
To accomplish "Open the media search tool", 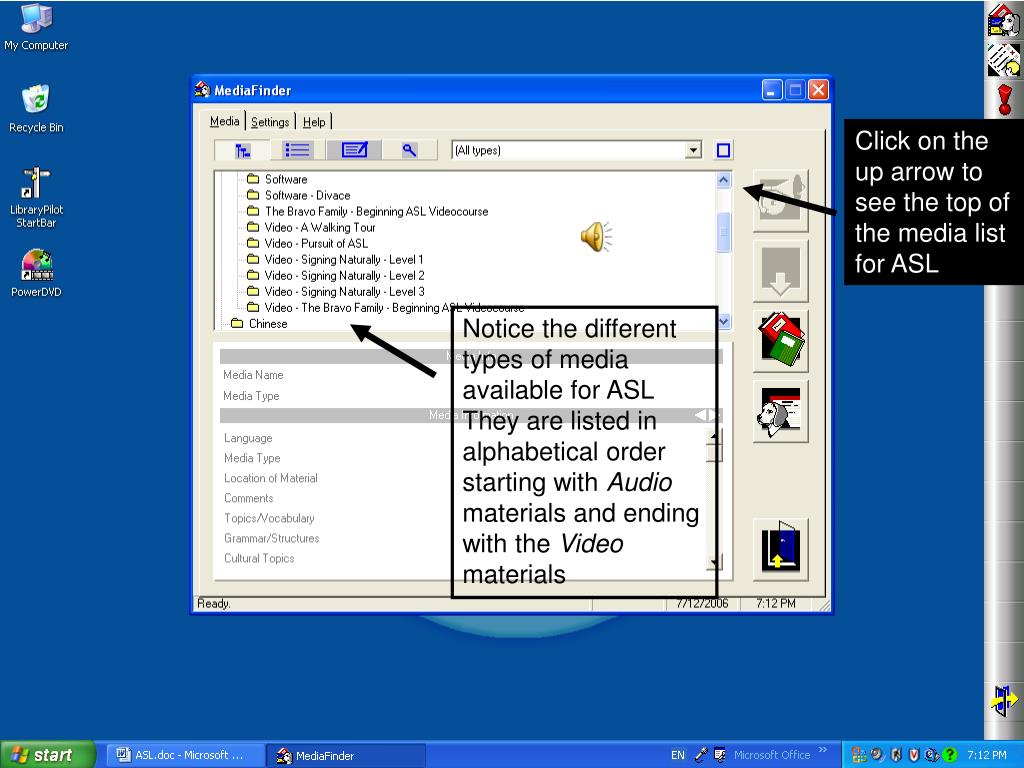I will point(409,151).
